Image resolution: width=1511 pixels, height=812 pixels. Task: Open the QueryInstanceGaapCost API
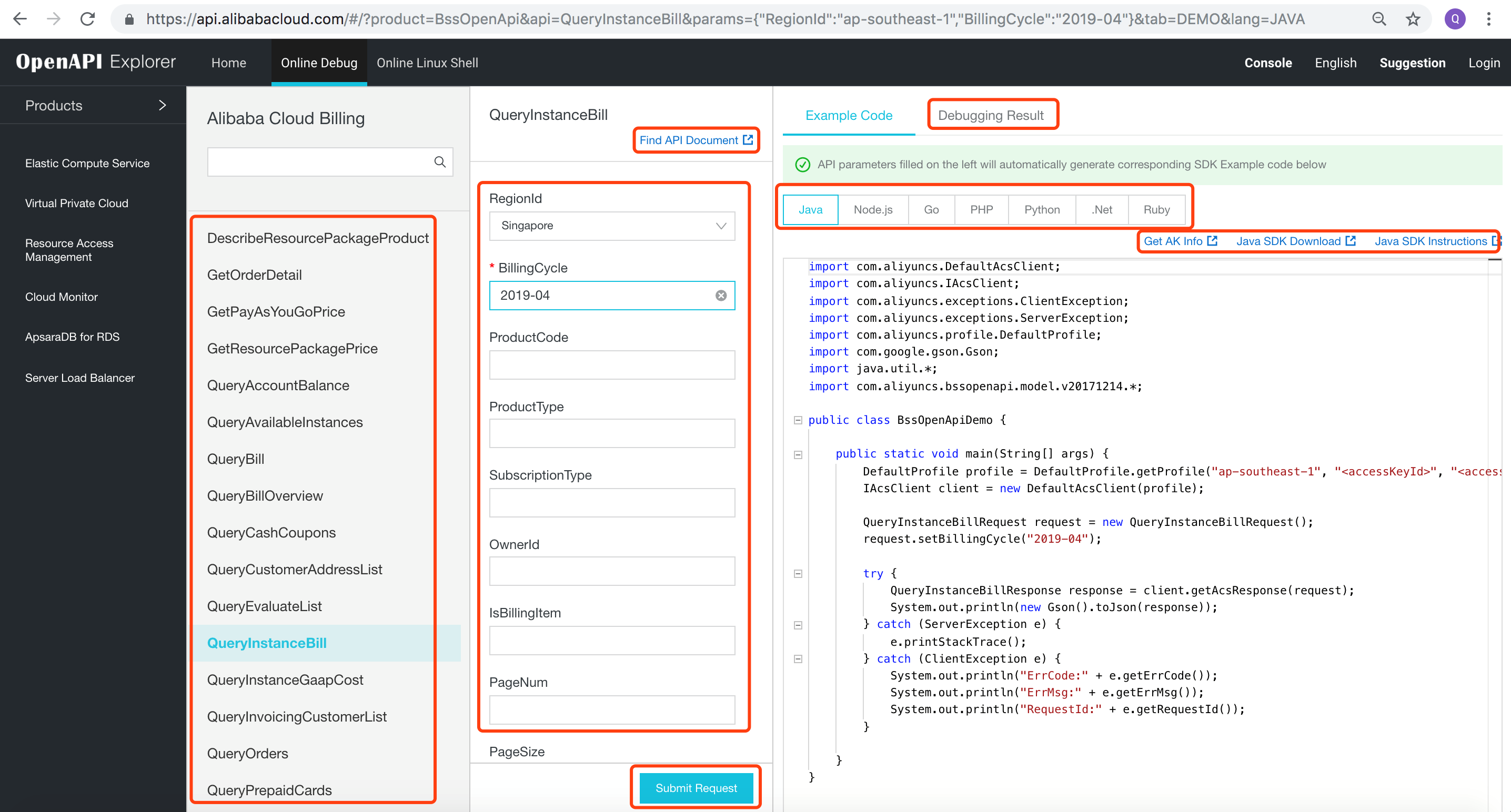[x=285, y=680]
